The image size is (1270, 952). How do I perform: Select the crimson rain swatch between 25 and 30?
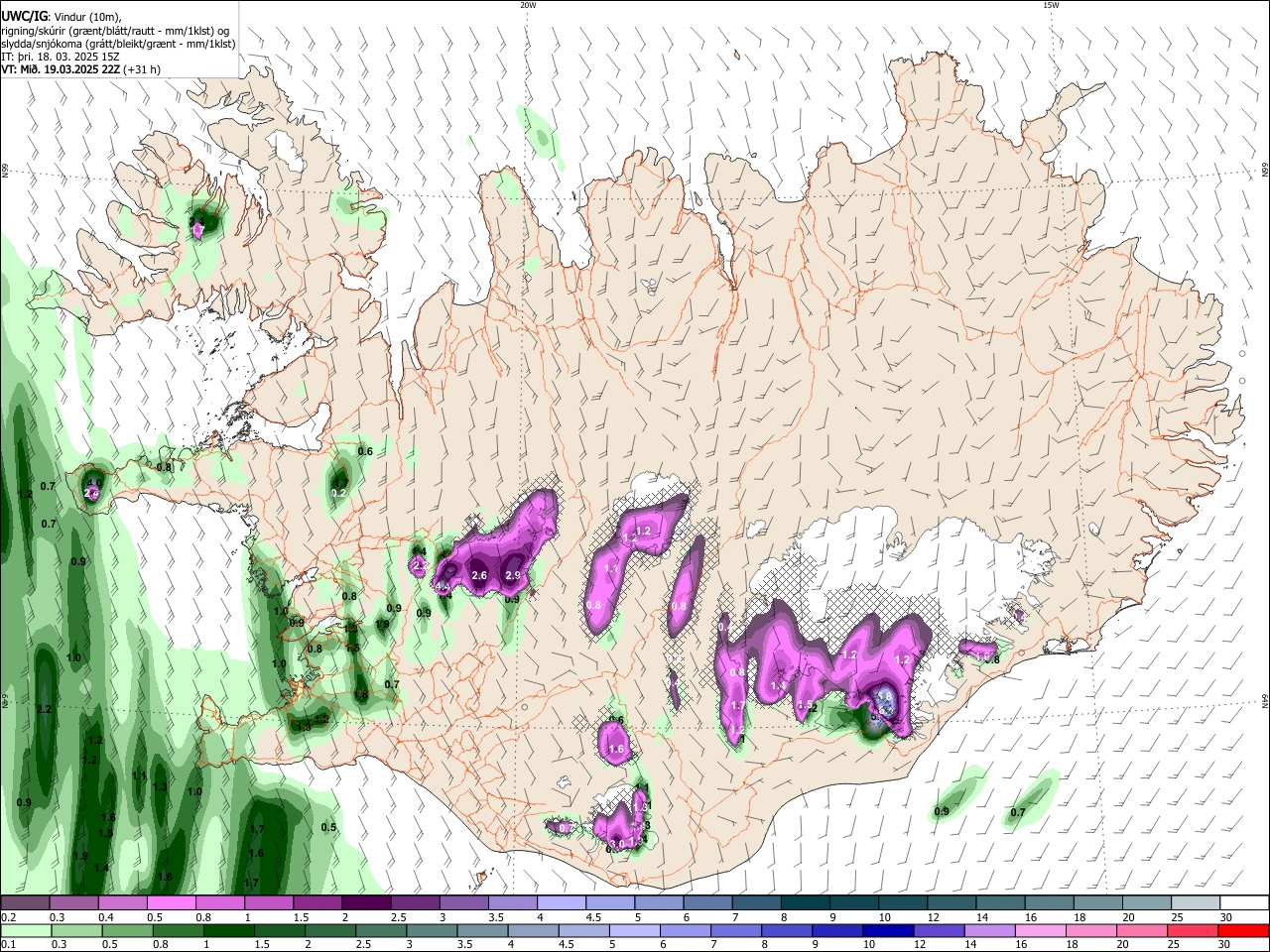[x=1193, y=930]
